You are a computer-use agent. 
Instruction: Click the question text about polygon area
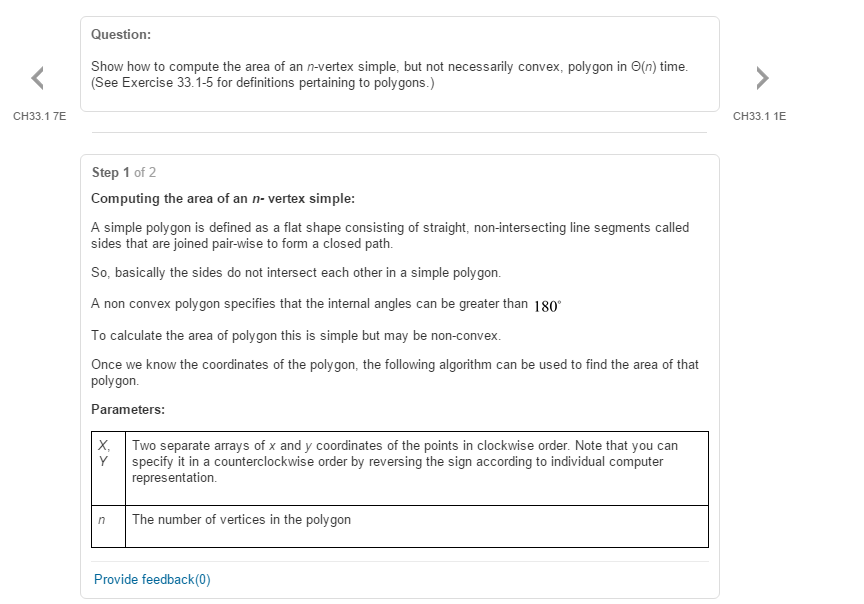pos(390,74)
